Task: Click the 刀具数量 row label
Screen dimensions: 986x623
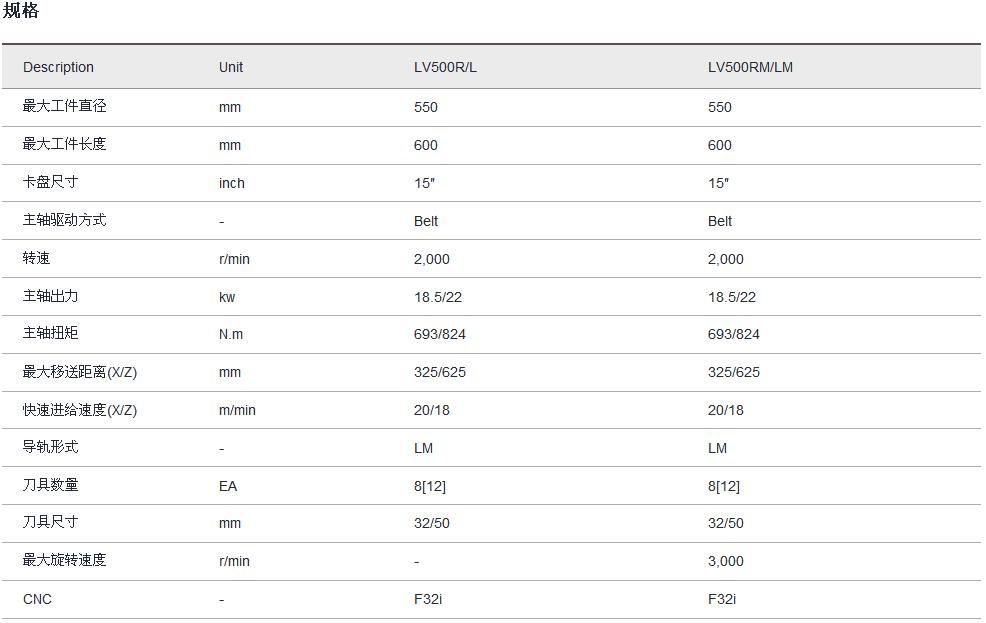Action: [50, 485]
